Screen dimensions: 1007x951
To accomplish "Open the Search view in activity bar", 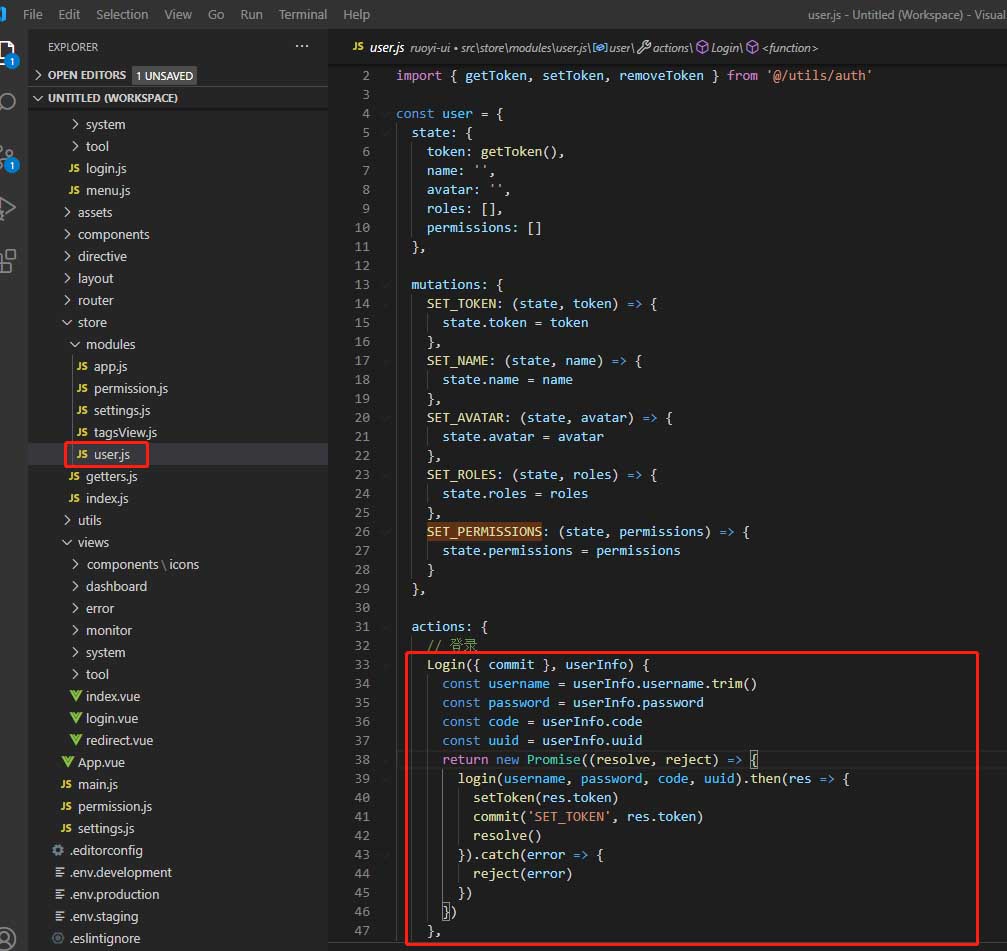I will (8, 102).
